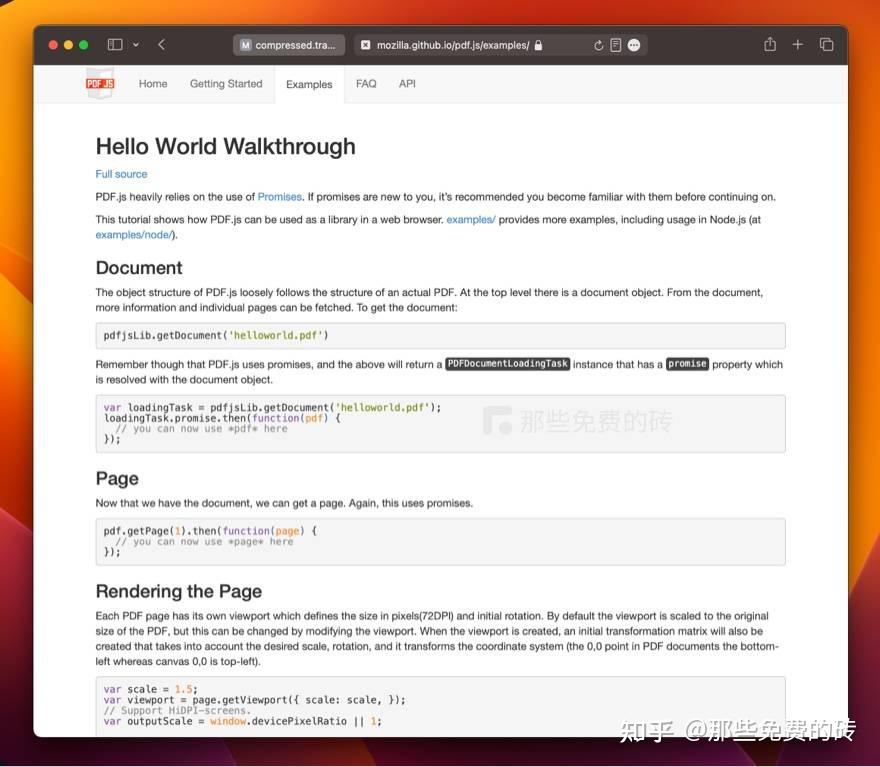Toggle the Safari sidebar
Viewport: 880px width, 767px height.
pos(114,44)
